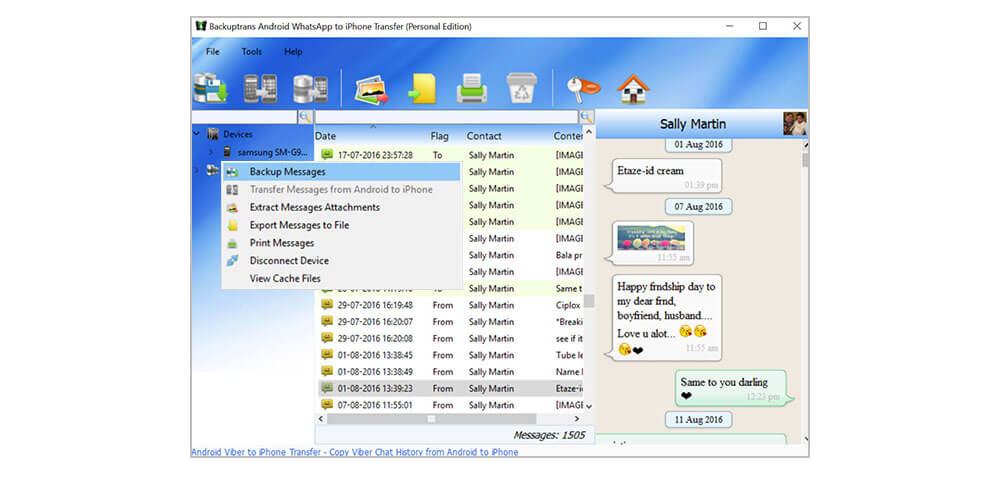The height and width of the screenshot is (500, 1000).
Task: Click the horizontal scrollbar right arrow
Action: point(577,419)
